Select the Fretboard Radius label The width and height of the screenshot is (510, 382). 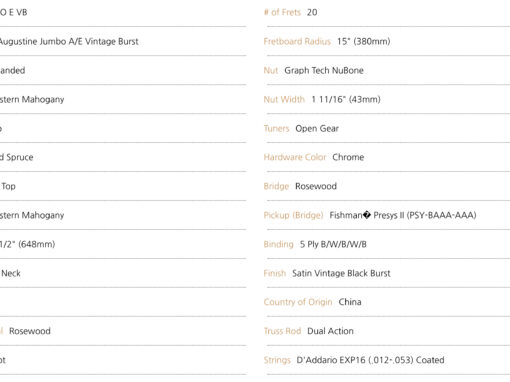tap(297, 41)
